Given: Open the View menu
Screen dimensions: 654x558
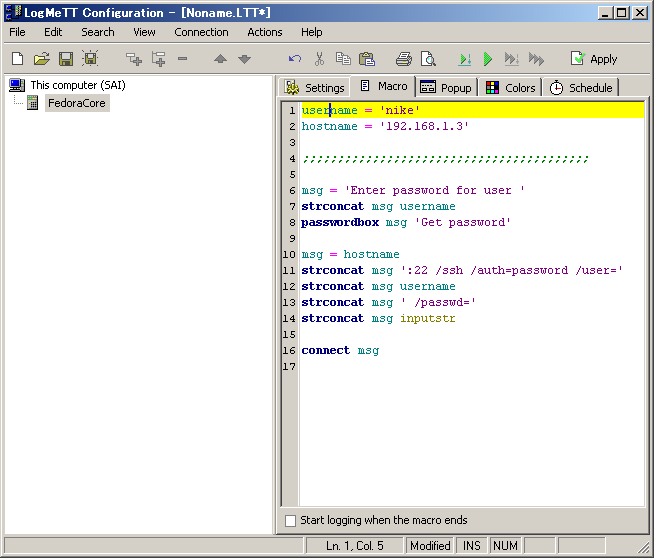Looking at the screenshot, I should coord(144,32).
